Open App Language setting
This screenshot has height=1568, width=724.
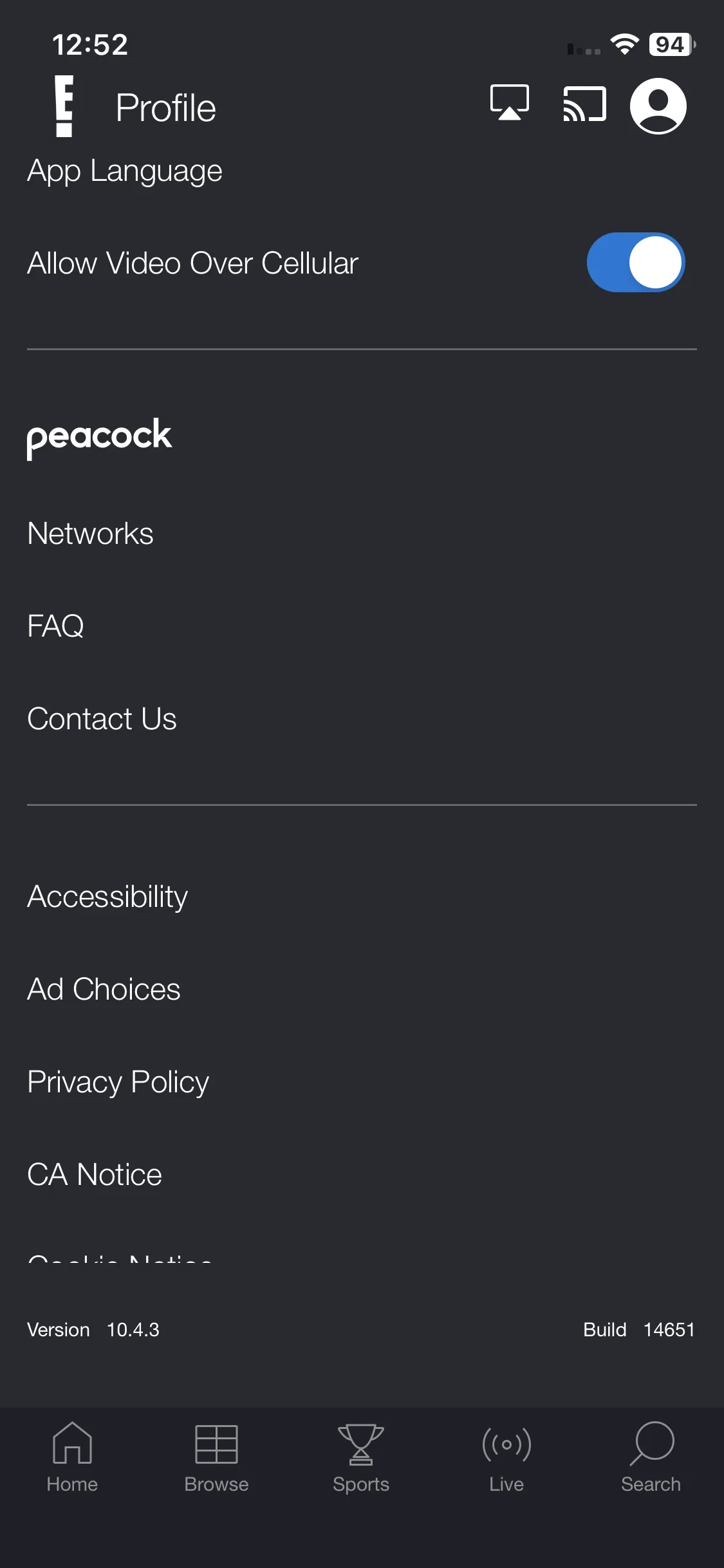tap(125, 171)
